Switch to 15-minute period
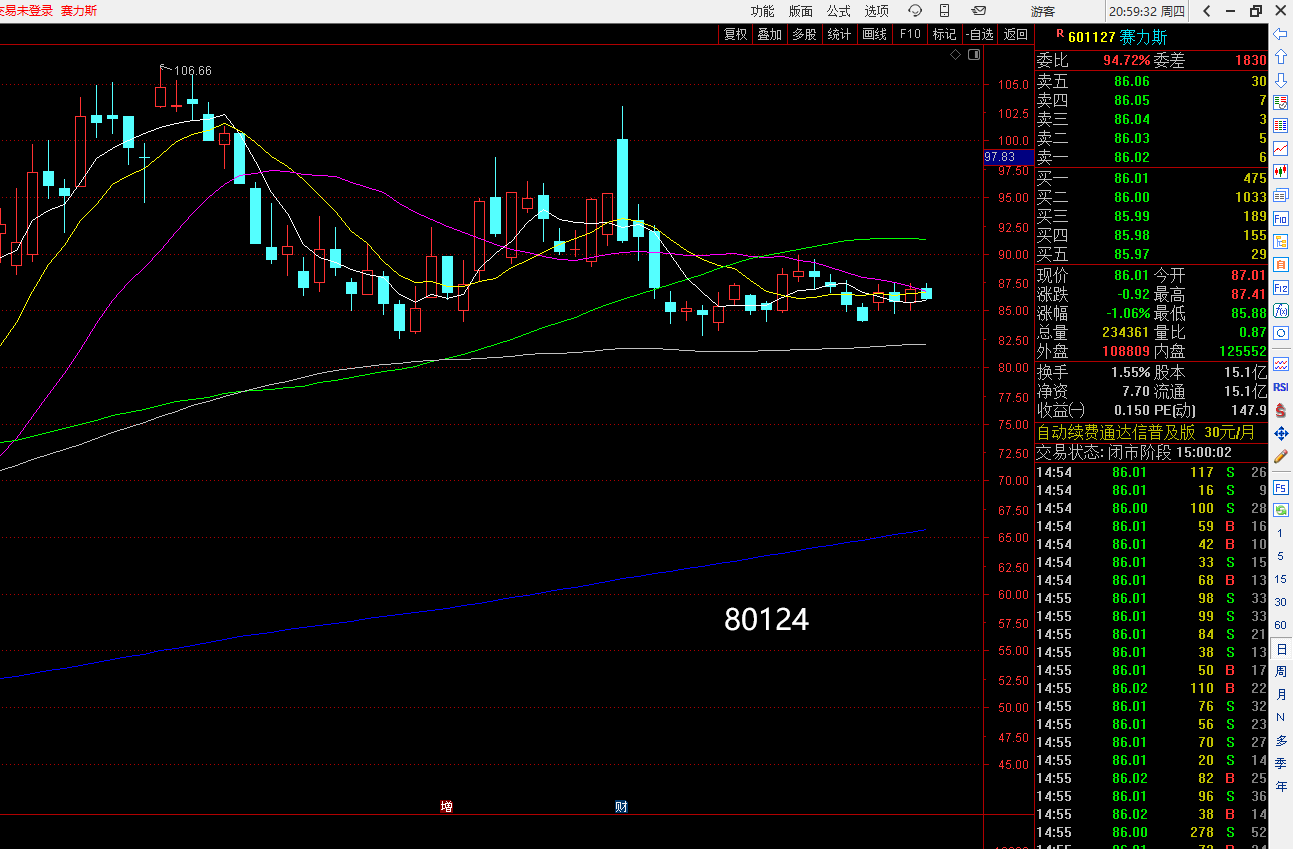The width and height of the screenshot is (1293, 849). tap(1280, 580)
